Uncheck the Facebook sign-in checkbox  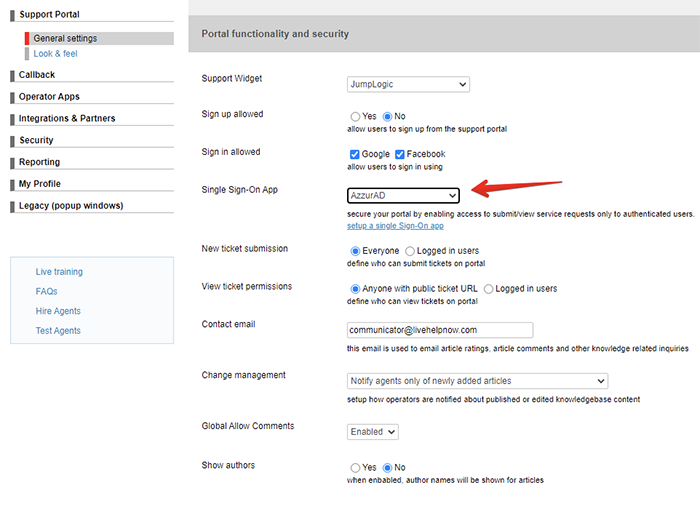(400, 154)
